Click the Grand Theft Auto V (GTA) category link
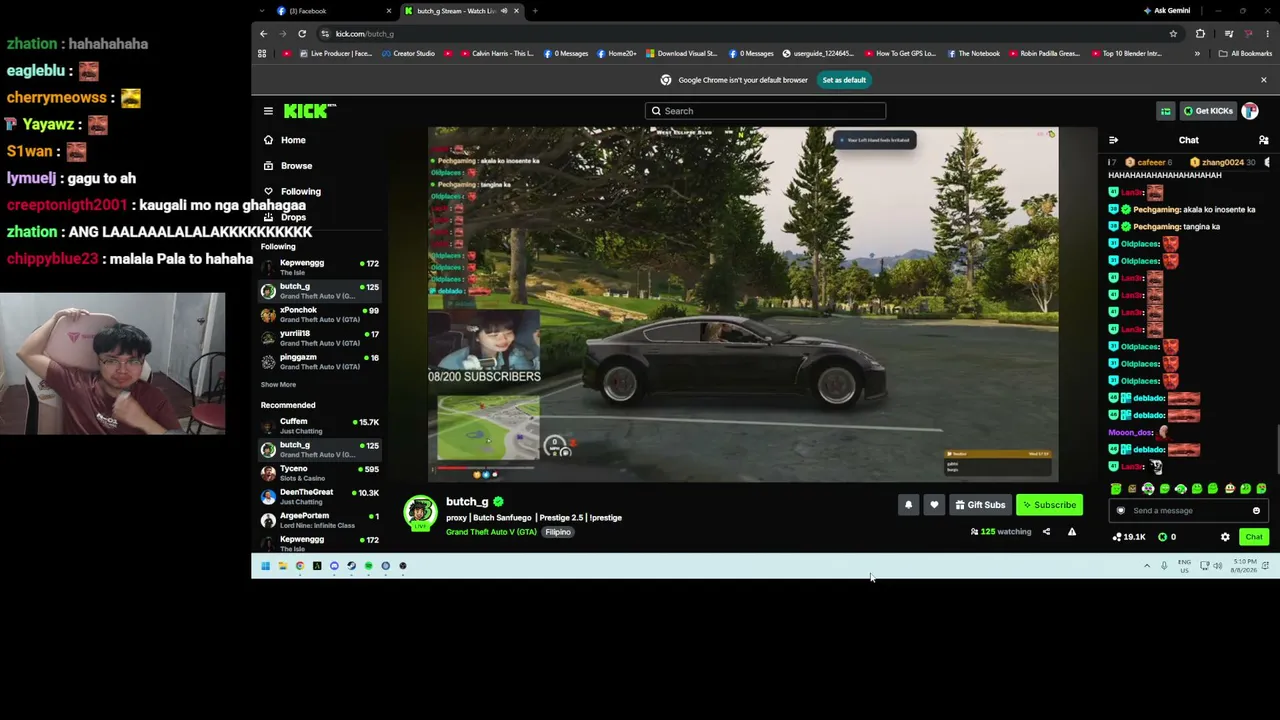Screen dimensions: 1280x720 click(491, 532)
